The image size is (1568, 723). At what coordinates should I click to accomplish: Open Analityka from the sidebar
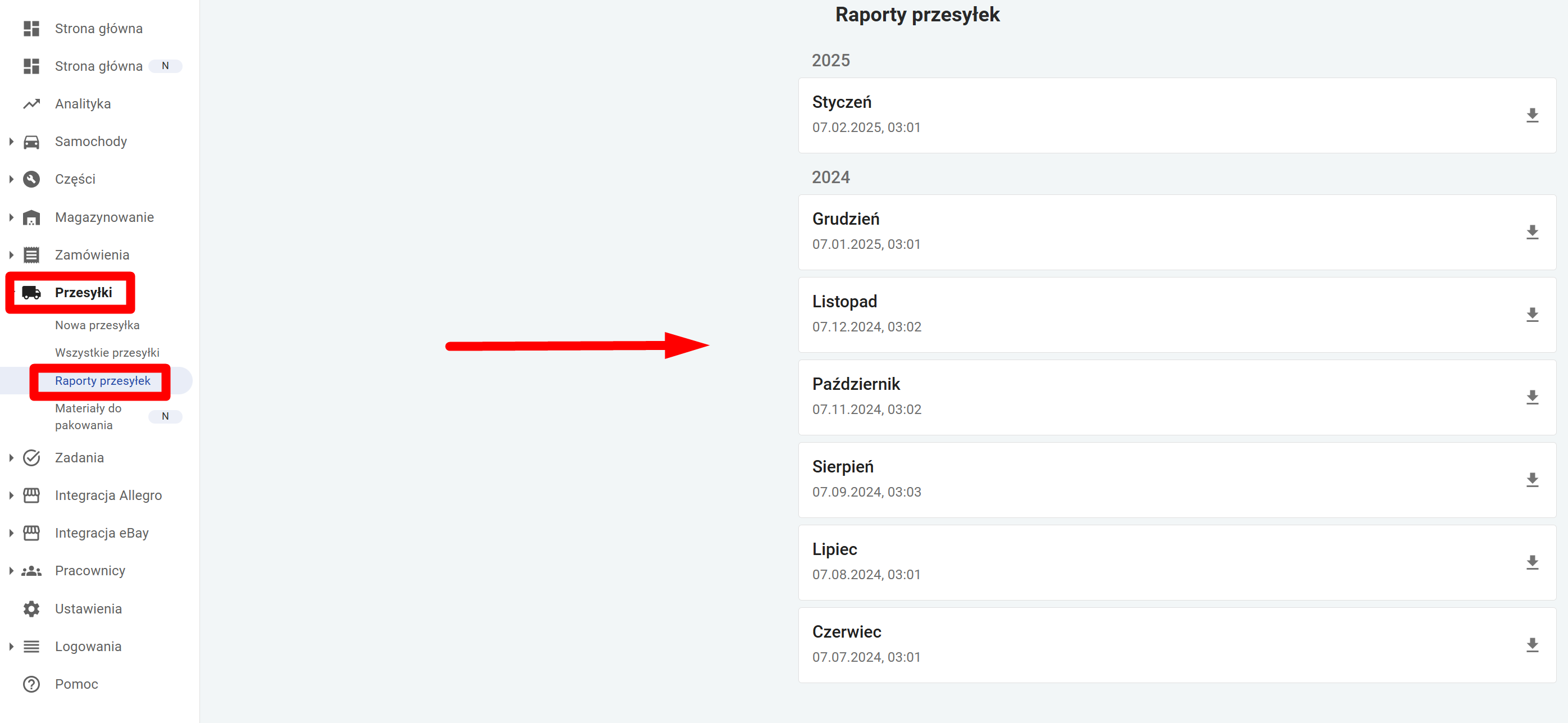(x=83, y=104)
